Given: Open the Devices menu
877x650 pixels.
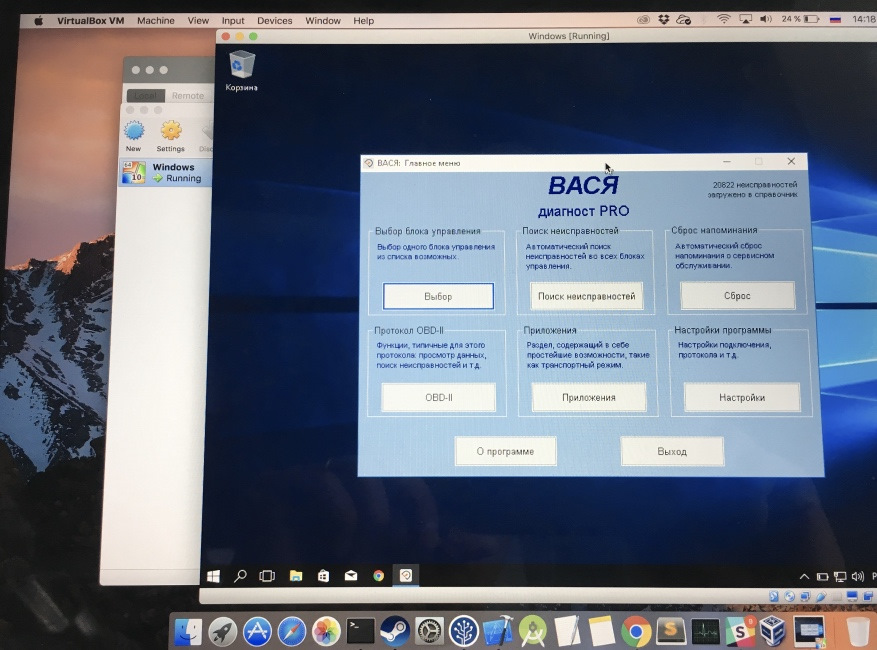Looking at the screenshot, I should tap(275, 21).
